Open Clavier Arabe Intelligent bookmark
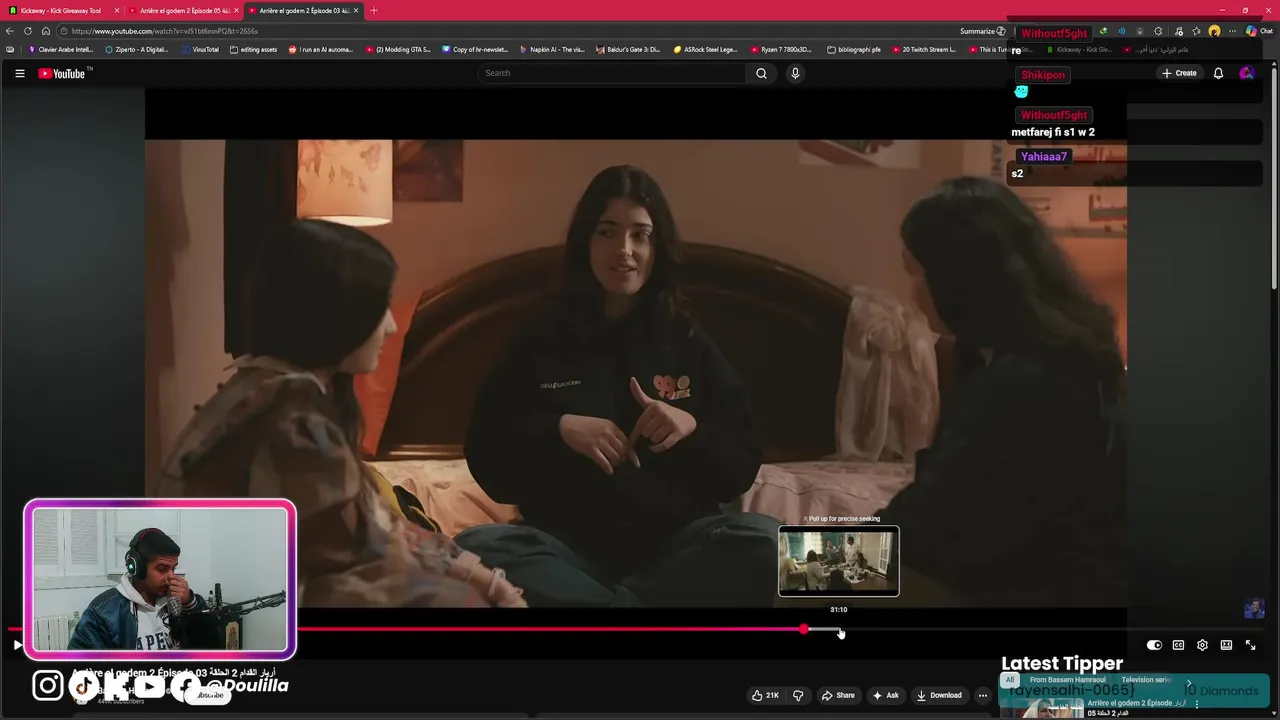 61,49
